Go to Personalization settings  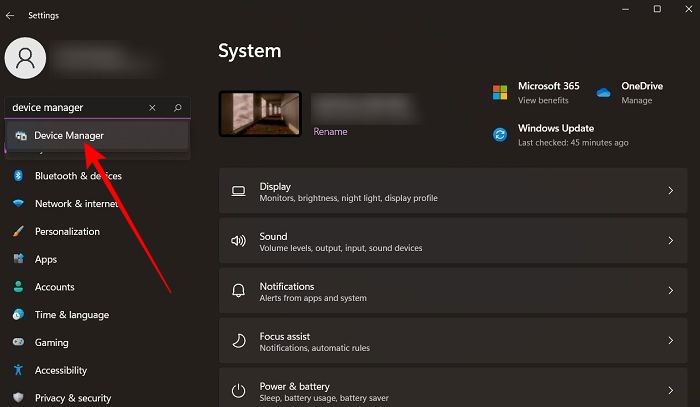coord(67,231)
